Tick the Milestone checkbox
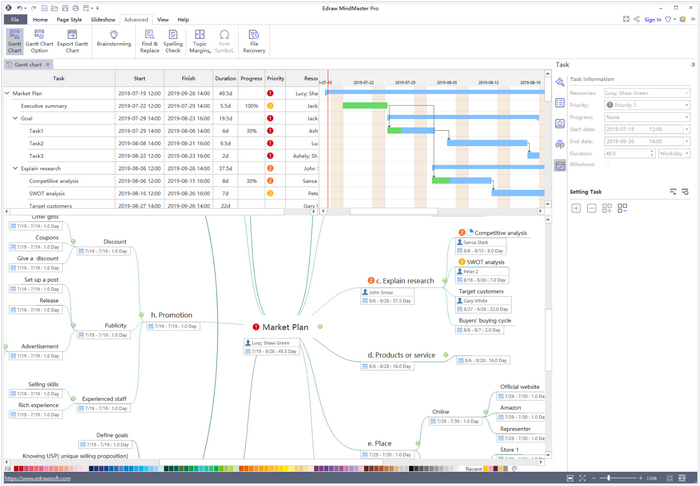Screen dimensions: 700x486 [607, 165]
